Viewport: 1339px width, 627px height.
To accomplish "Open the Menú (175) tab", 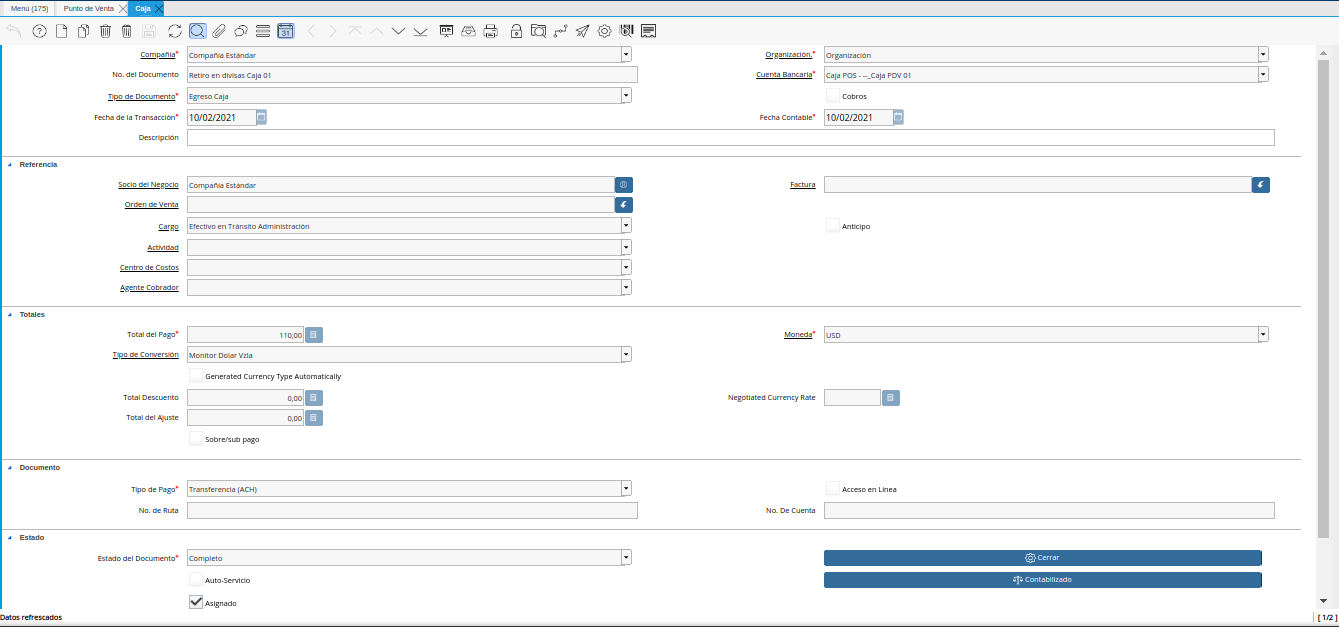I will (x=29, y=8).
